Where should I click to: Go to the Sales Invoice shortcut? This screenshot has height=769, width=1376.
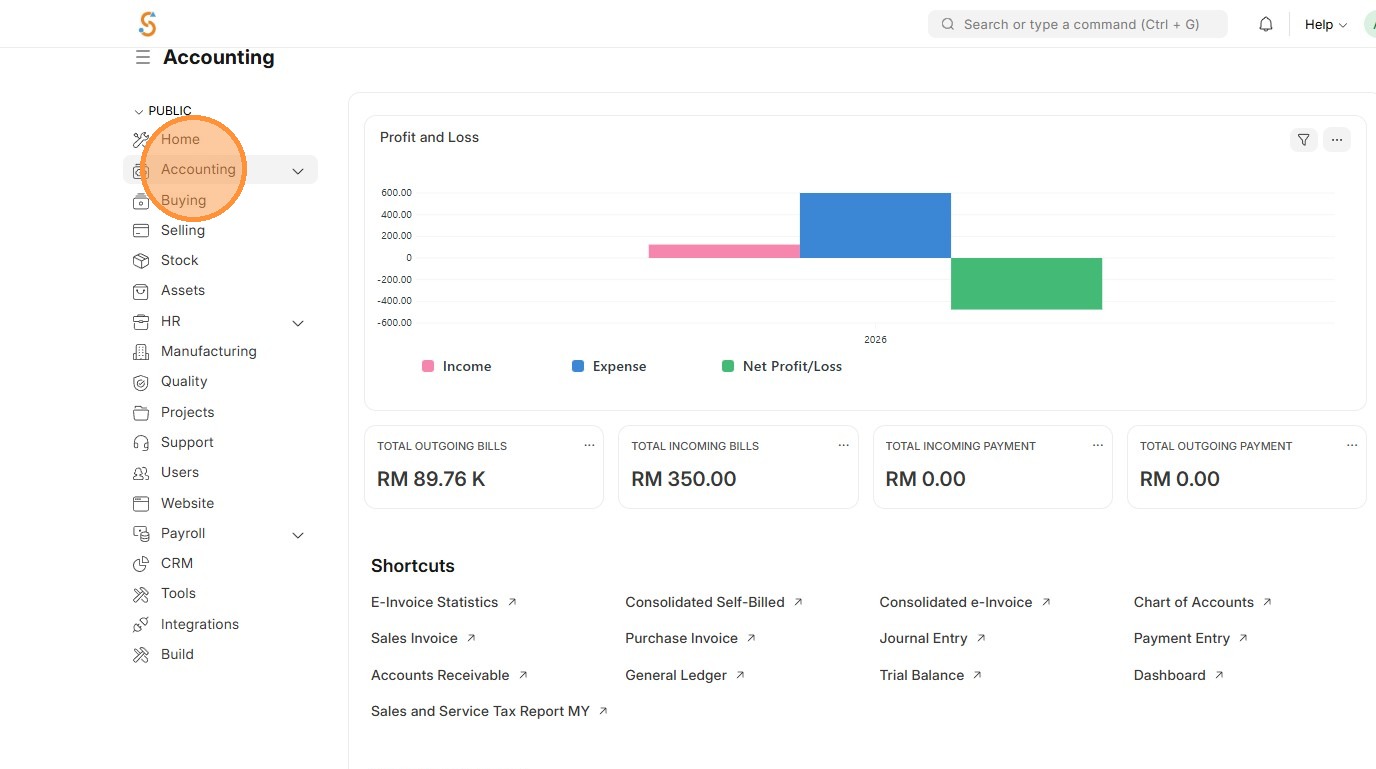[x=424, y=638]
